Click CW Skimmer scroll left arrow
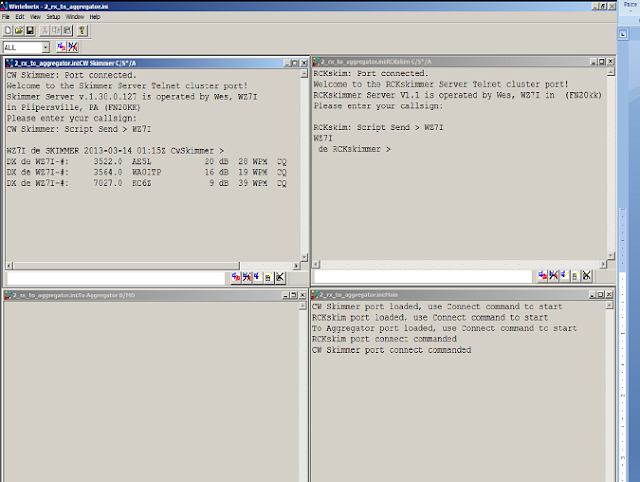Viewport: 640px width, 482px height. point(9,266)
